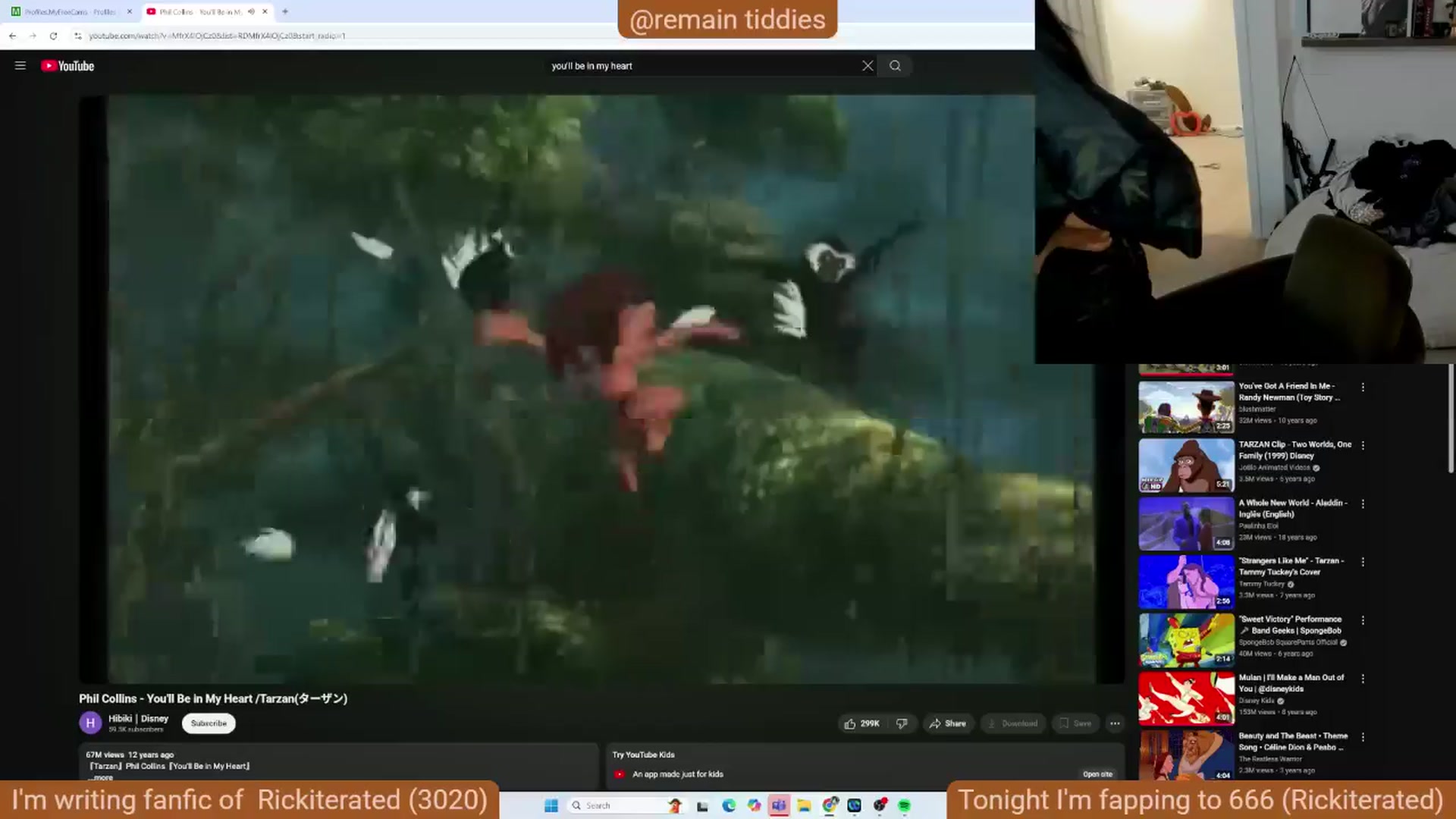The width and height of the screenshot is (1456, 819).
Task: Close the MyFreeCams Profiles tab
Action: coord(129,12)
